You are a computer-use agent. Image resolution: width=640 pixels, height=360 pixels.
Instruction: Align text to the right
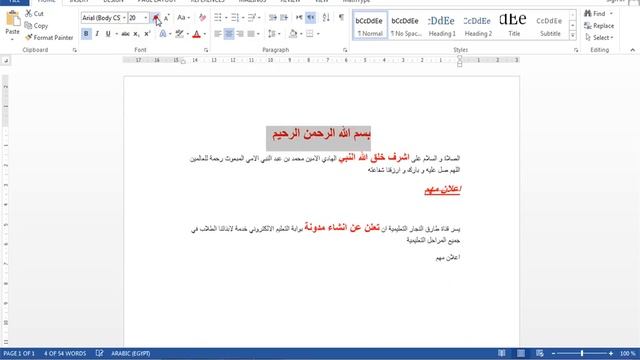click(240, 34)
